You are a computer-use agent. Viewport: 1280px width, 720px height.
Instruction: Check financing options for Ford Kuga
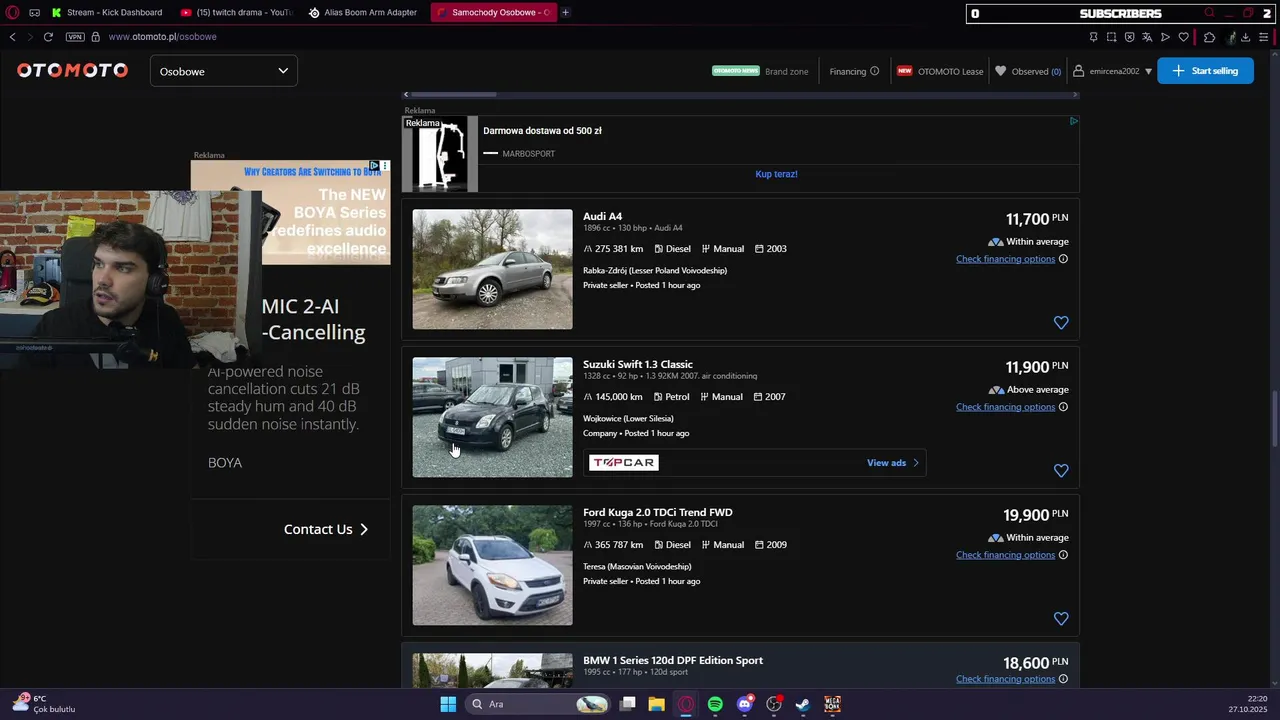[x=1005, y=555]
